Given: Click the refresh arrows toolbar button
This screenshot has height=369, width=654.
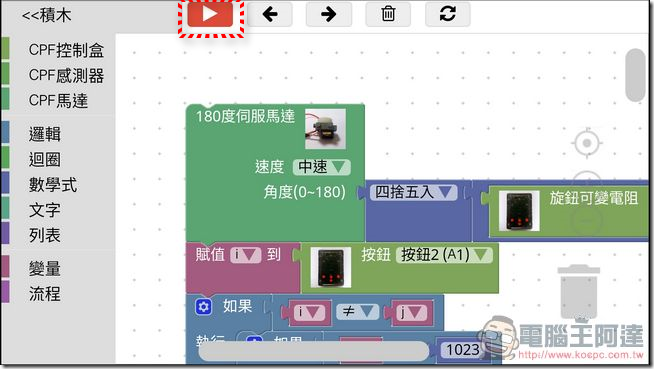Looking at the screenshot, I should [448, 14].
